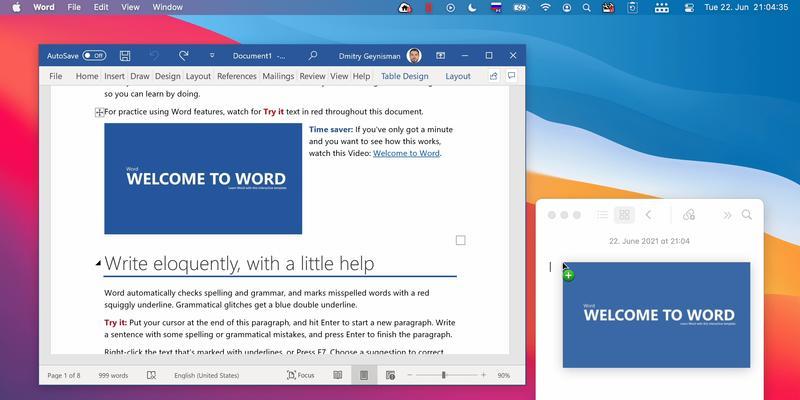Open Customize Quick Access Toolbar dropdown
800x400 pixels.
[x=212, y=56]
